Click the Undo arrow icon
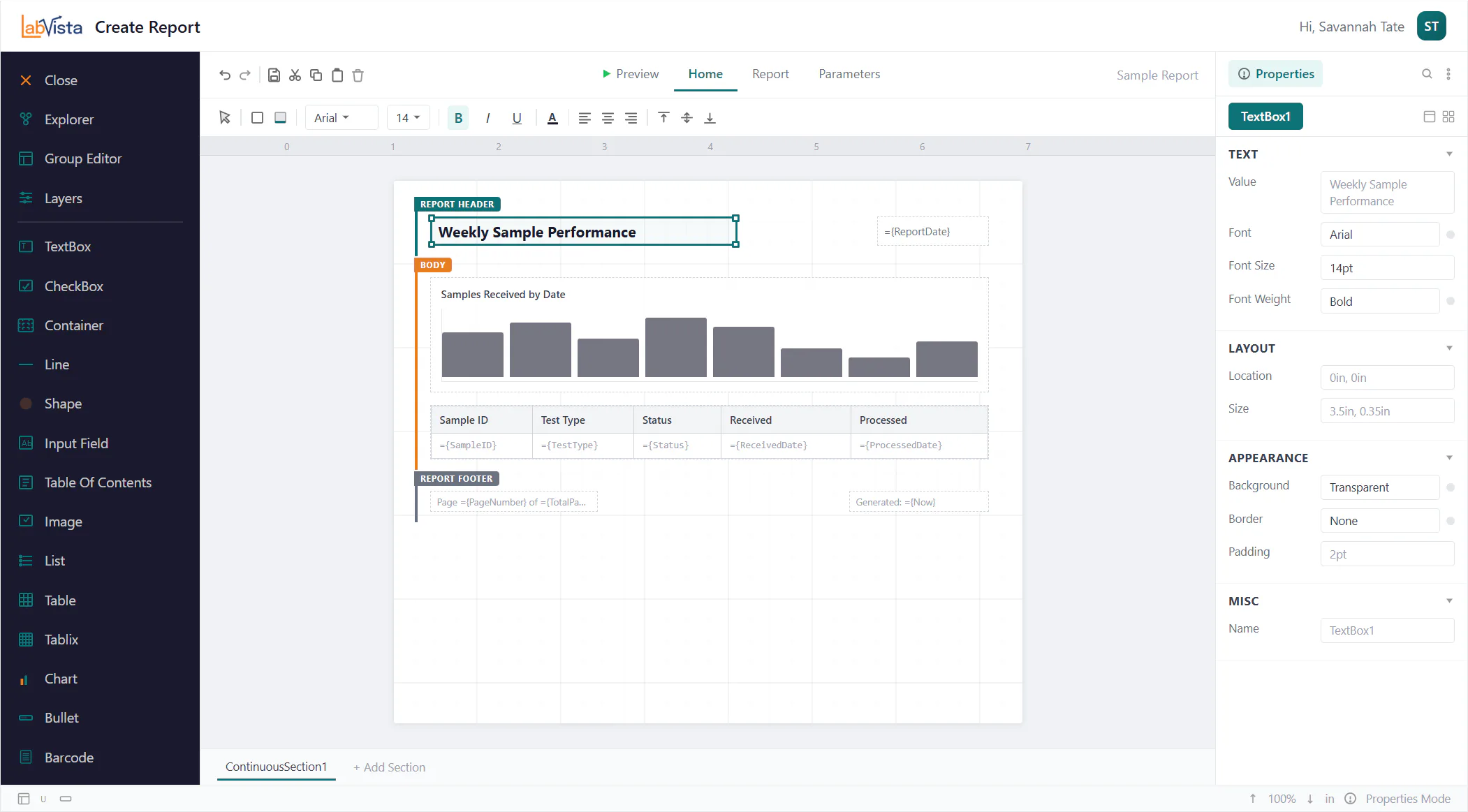This screenshot has height=812, width=1468. [x=225, y=75]
